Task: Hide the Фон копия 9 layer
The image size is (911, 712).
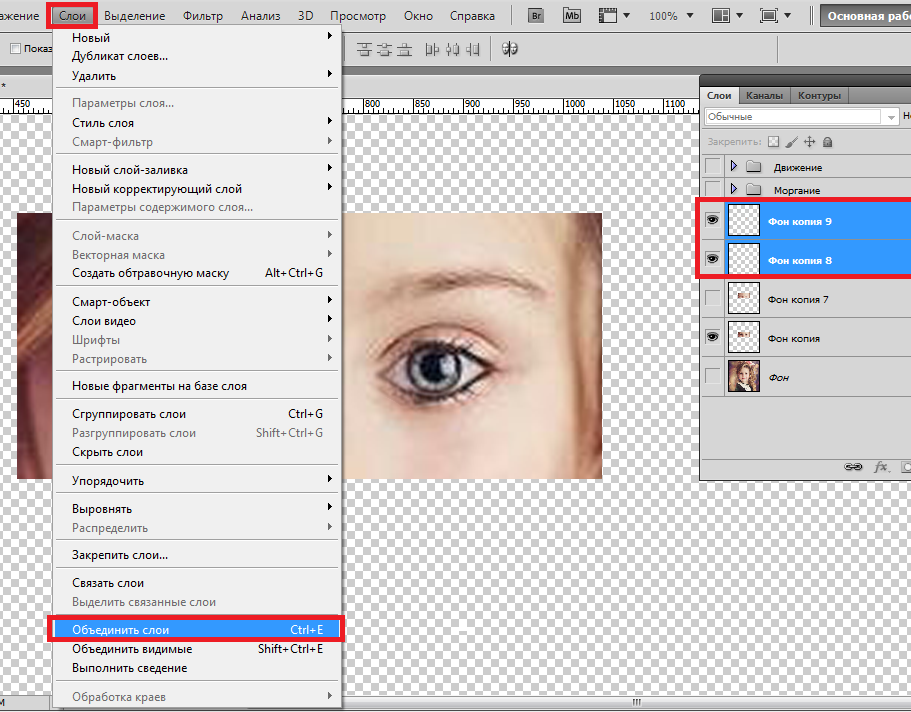Action: (712, 221)
